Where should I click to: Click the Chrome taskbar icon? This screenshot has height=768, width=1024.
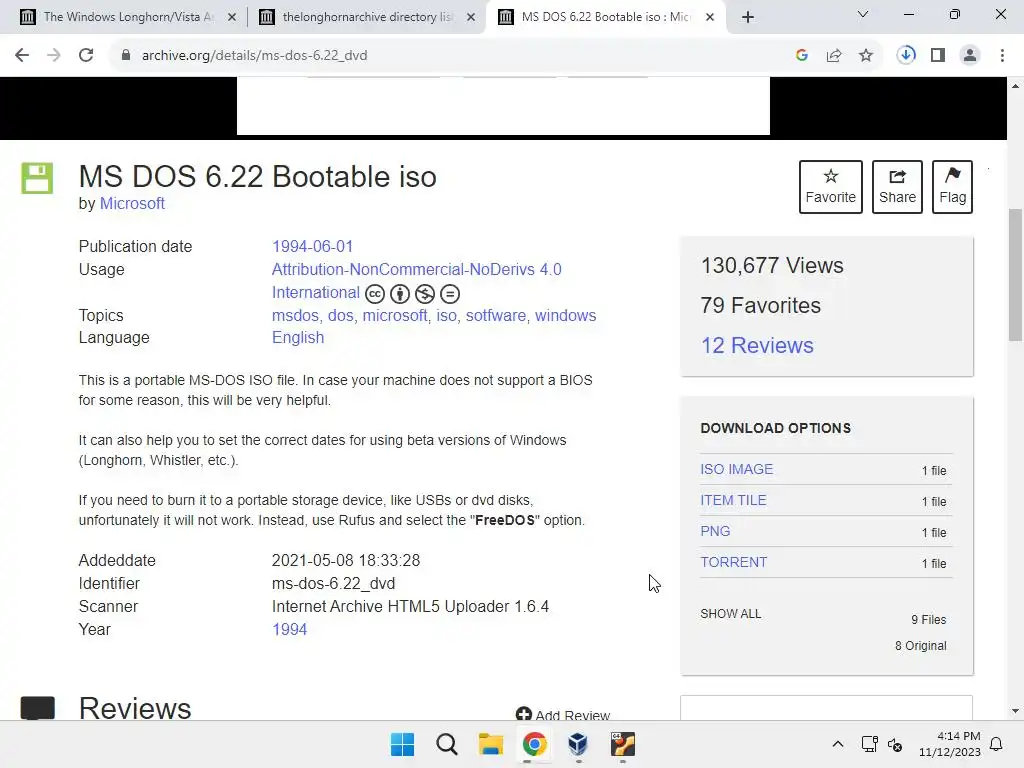point(534,744)
